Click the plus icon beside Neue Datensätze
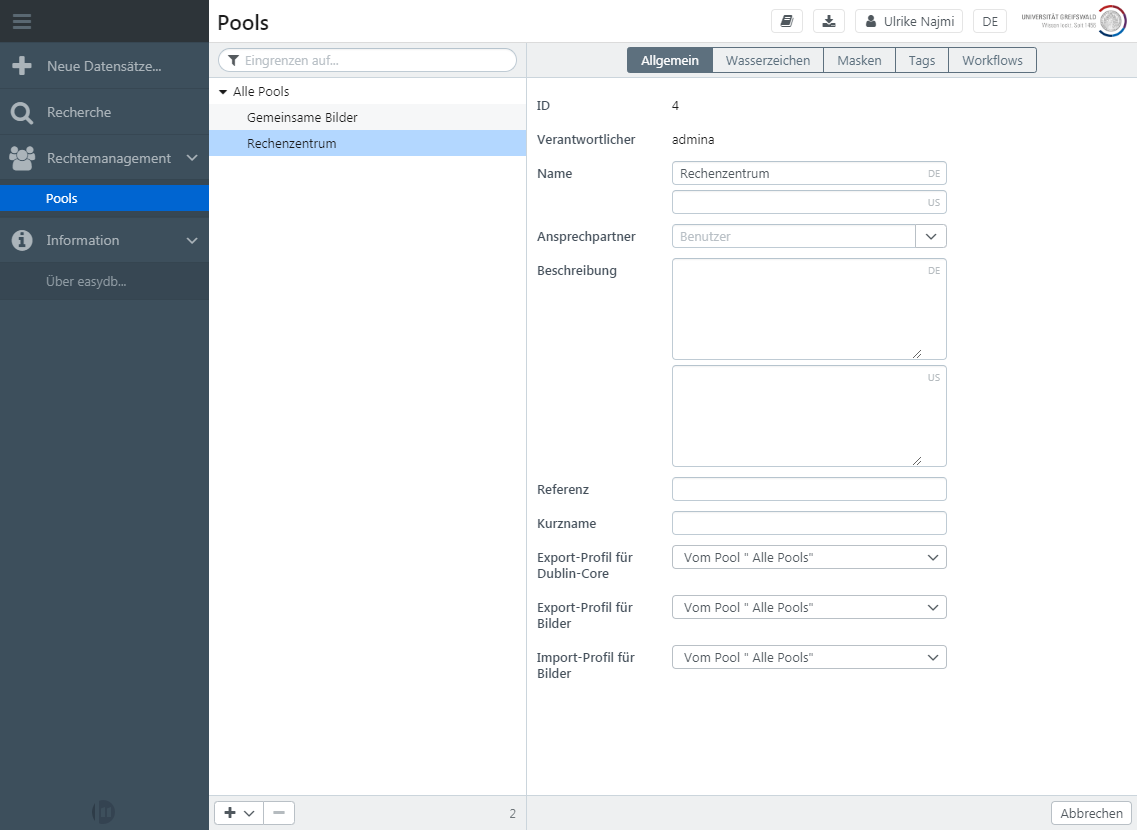This screenshot has width=1137, height=830. point(22,66)
